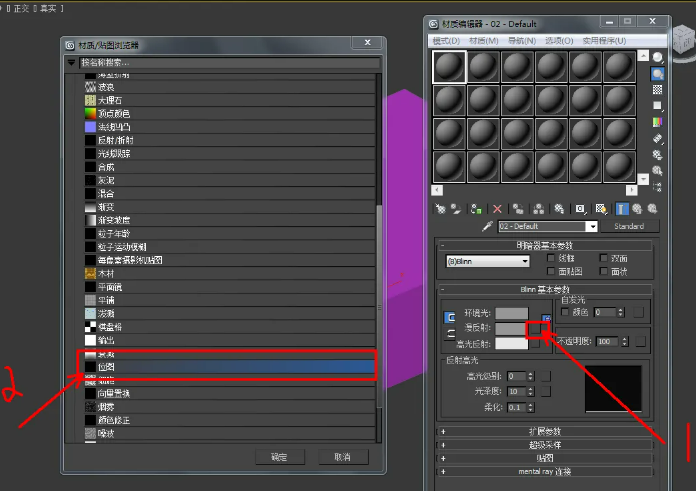Click the 取消 button in the browser
The width and height of the screenshot is (696, 491).
(x=343, y=457)
